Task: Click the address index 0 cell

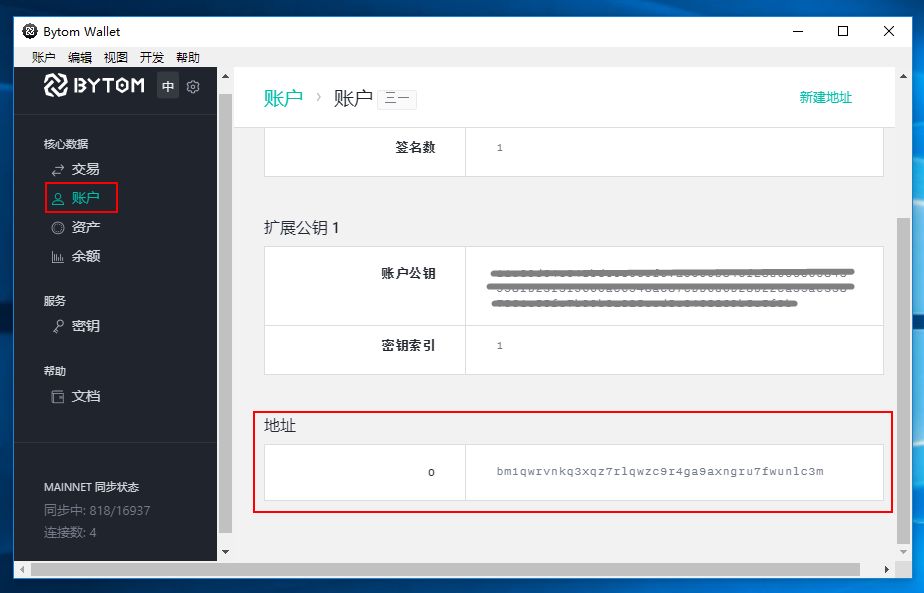Action: pos(365,473)
